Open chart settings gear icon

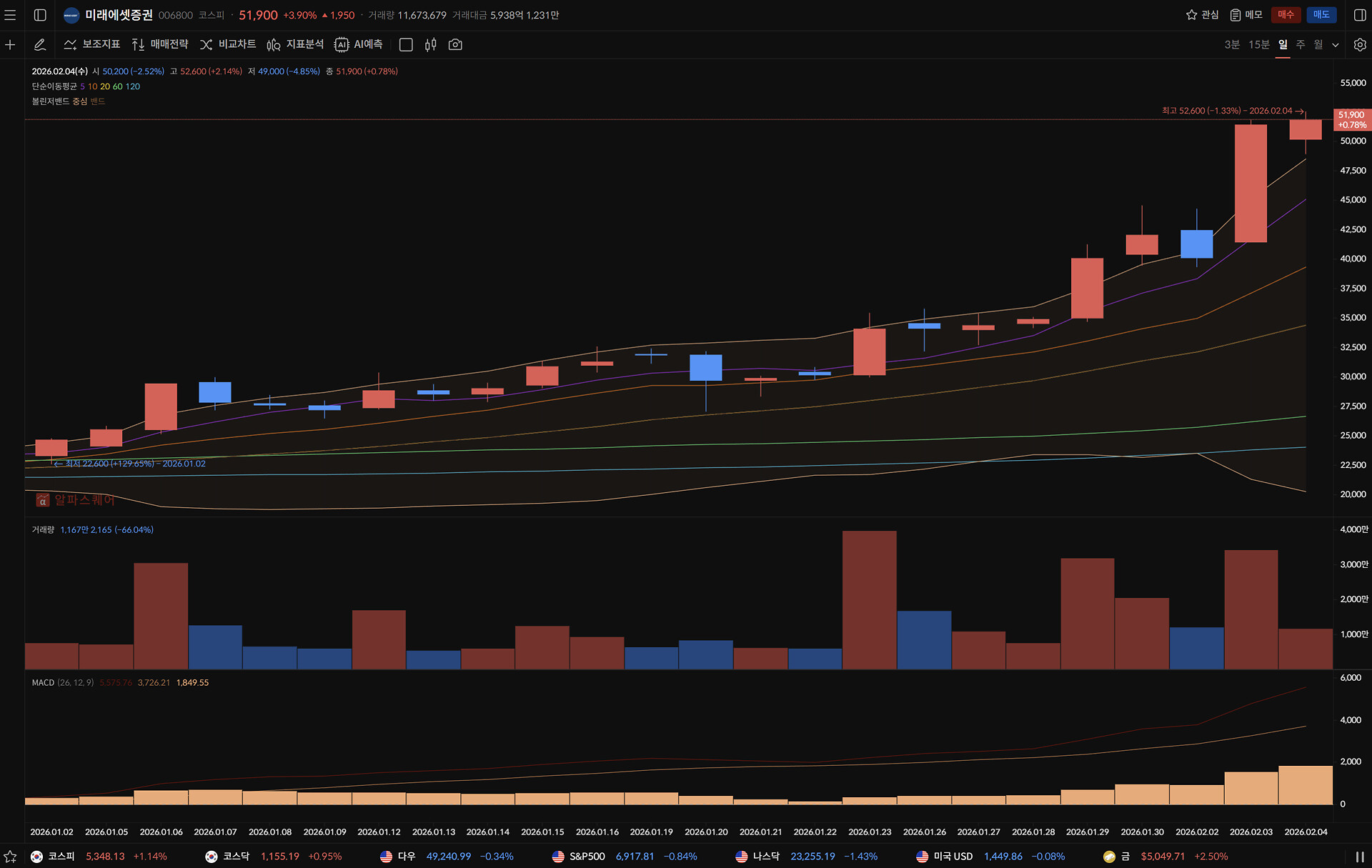(x=1360, y=44)
